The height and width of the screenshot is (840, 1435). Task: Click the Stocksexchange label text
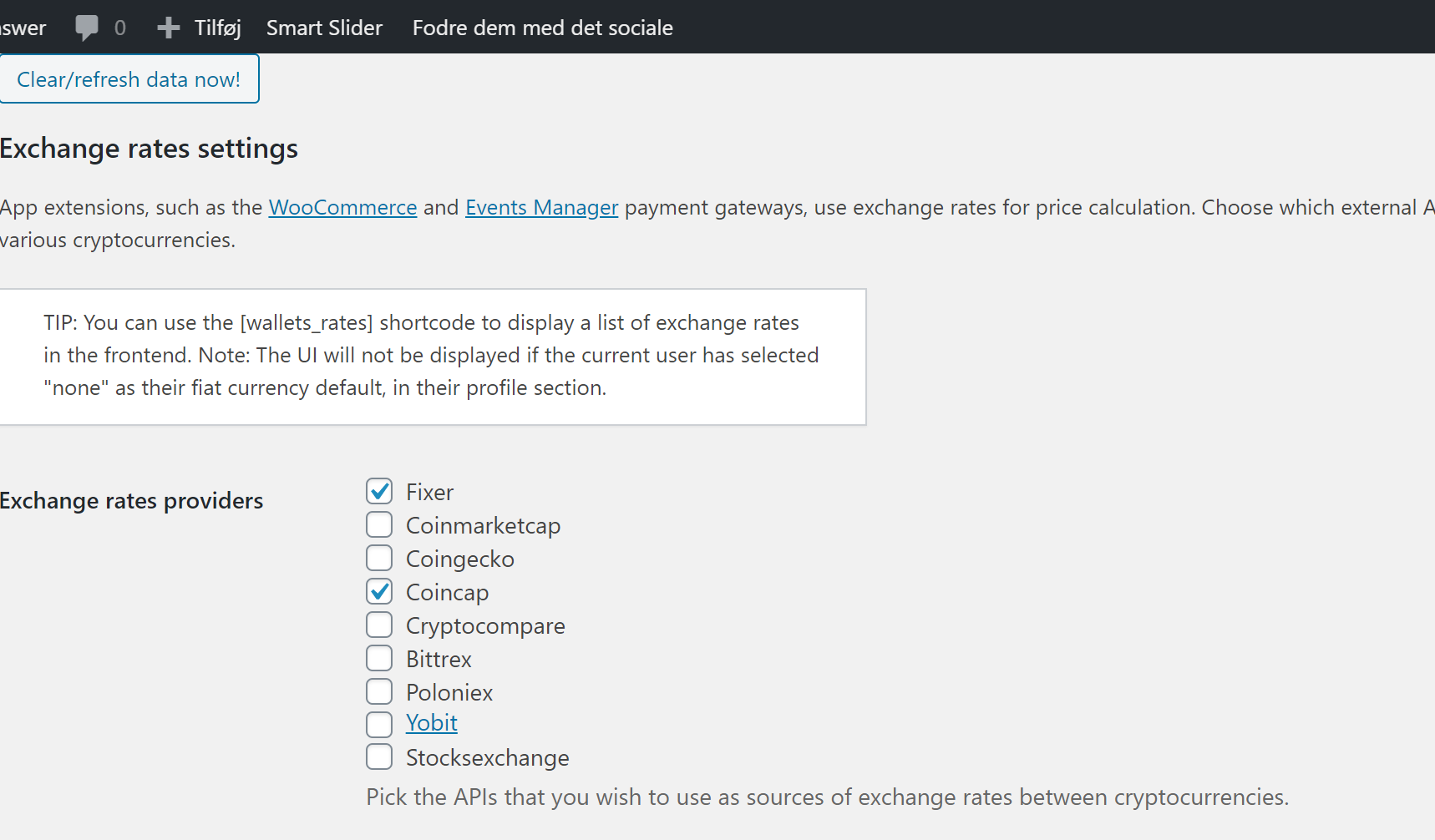coord(488,758)
